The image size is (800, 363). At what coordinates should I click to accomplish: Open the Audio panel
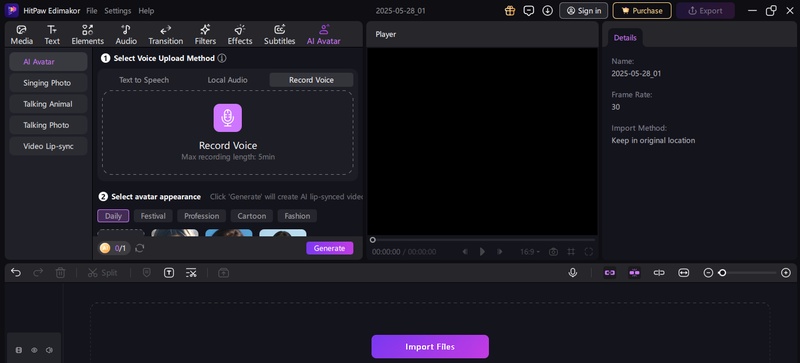(x=126, y=35)
